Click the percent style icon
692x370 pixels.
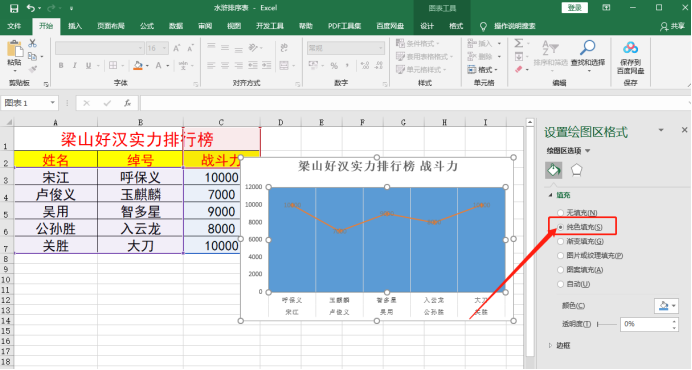coord(334,65)
